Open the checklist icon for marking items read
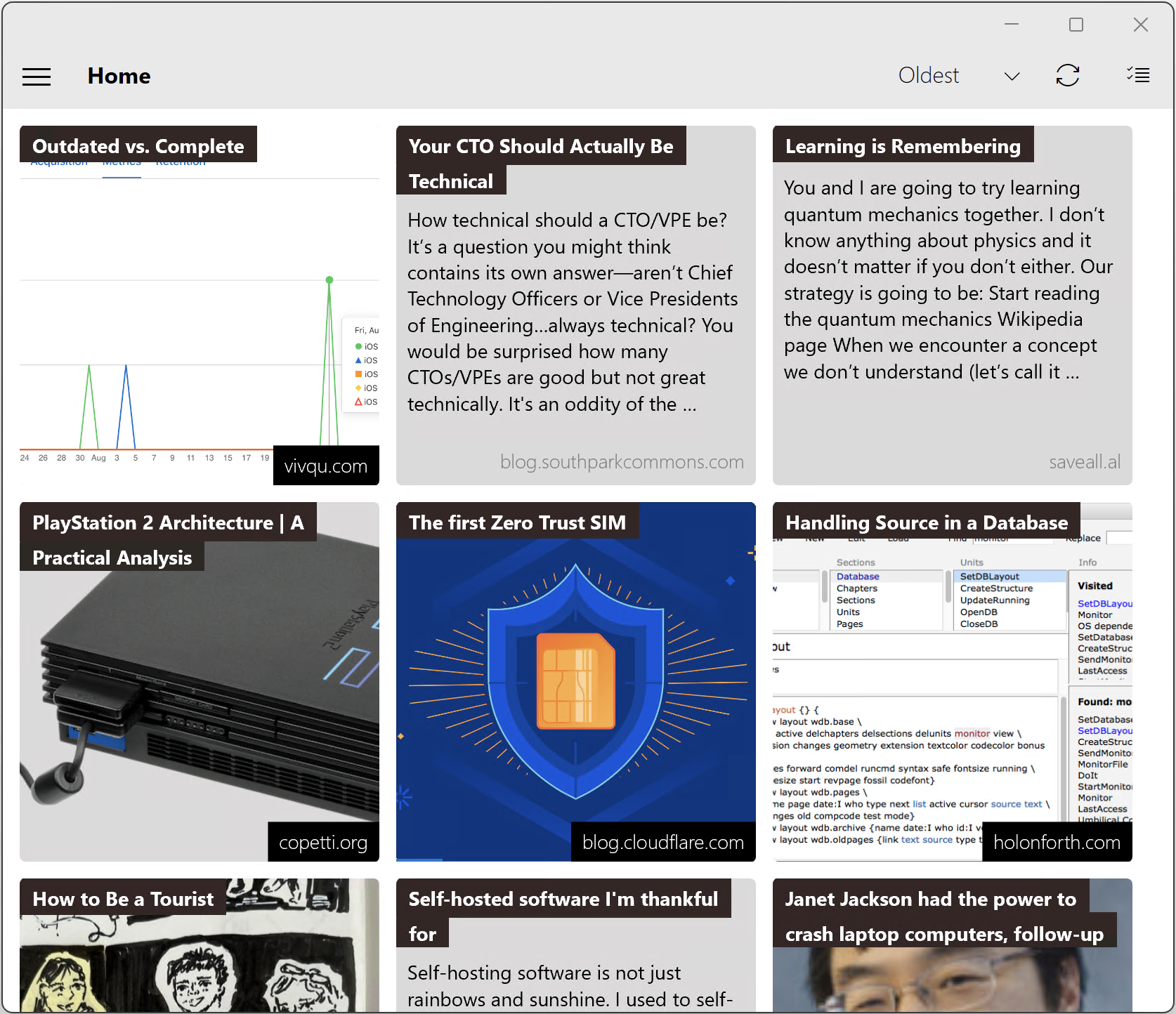Viewport: 1176px width, 1014px height. click(x=1138, y=75)
